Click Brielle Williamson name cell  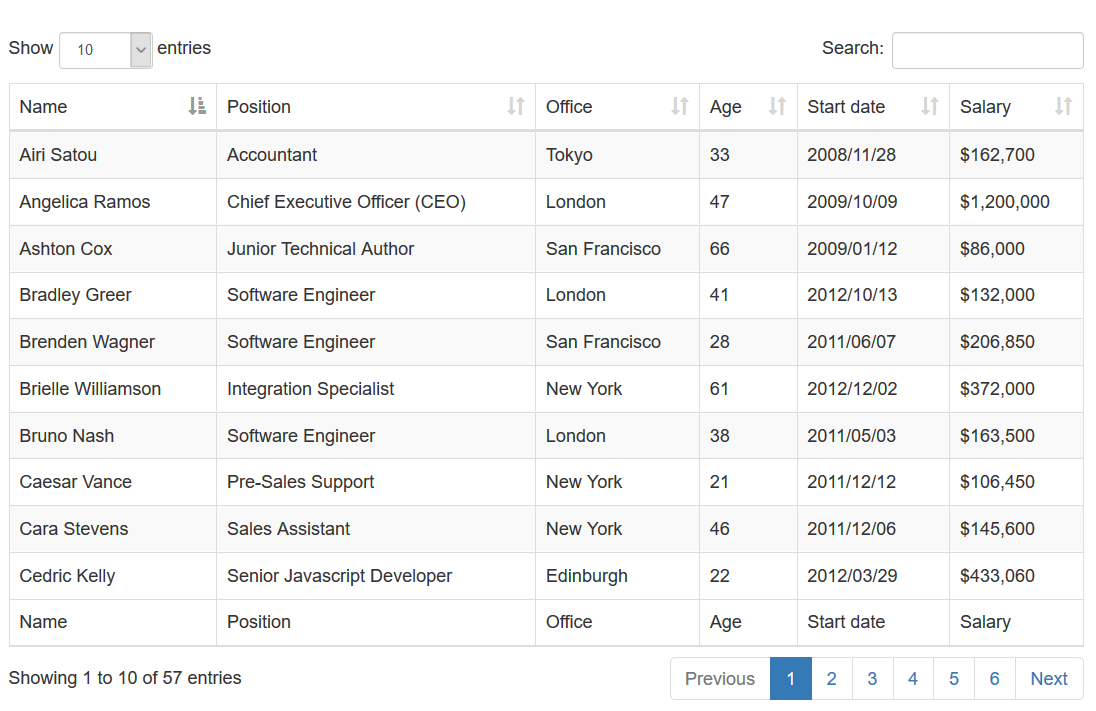[113, 389]
